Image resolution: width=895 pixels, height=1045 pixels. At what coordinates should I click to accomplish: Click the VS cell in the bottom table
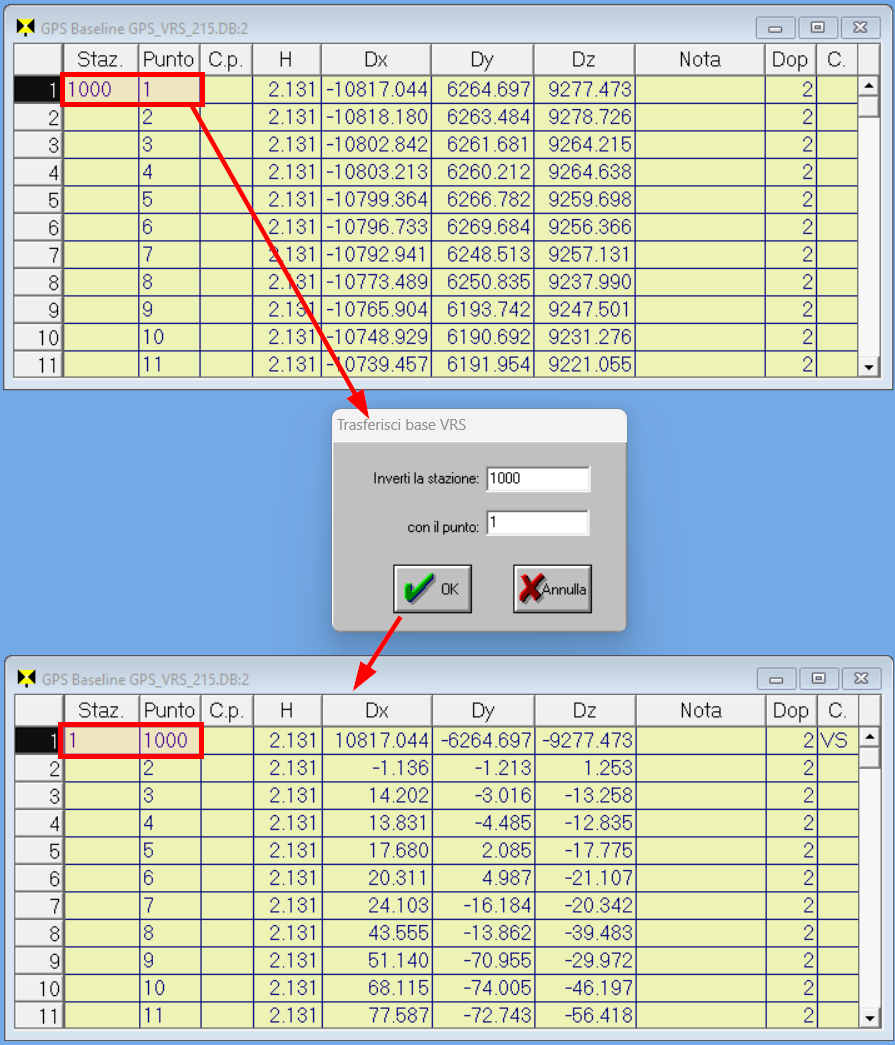pyautogui.click(x=836, y=741)
